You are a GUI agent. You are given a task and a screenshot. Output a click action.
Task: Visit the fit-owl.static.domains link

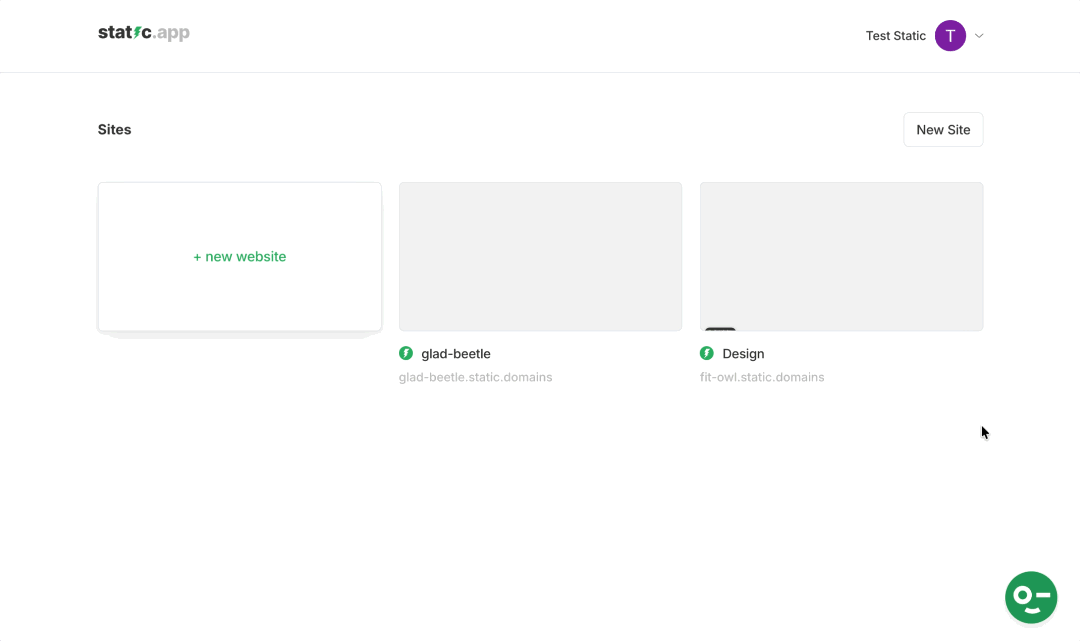[x=762, y=377]
